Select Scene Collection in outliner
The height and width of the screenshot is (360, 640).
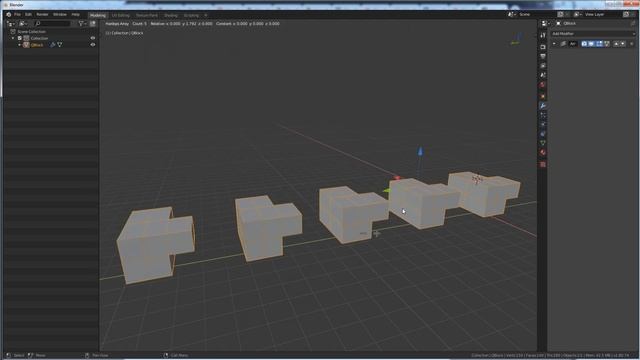tap(31, 31)
